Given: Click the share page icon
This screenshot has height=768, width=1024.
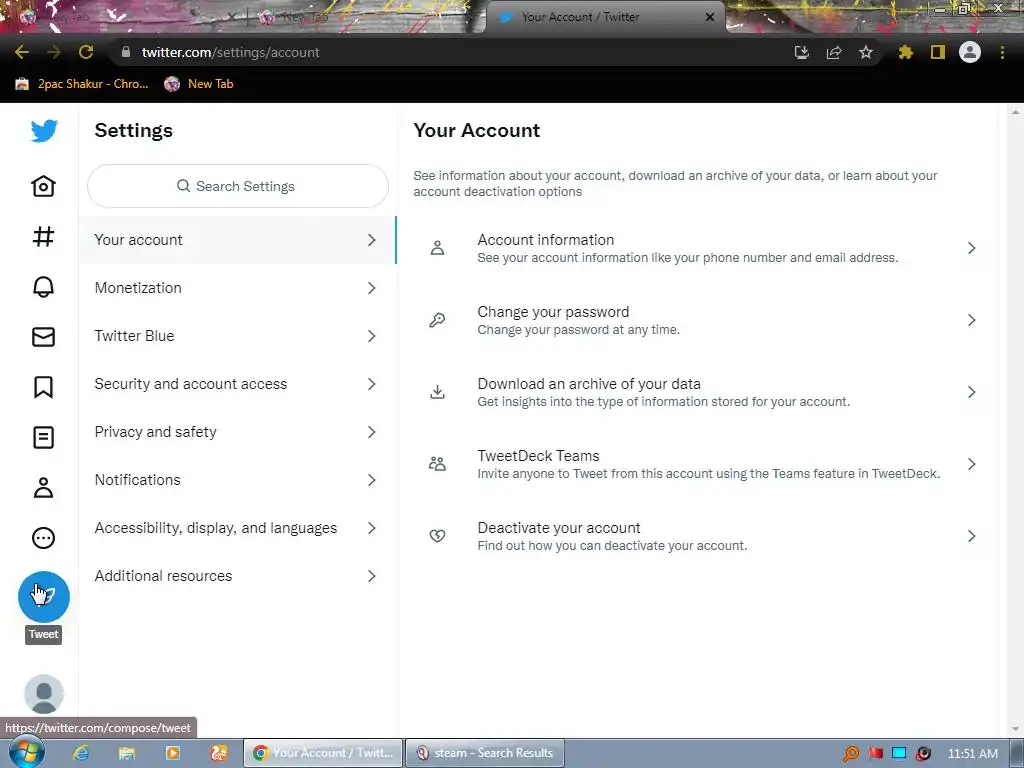Looking at the screenshot, I should point(834,52).
